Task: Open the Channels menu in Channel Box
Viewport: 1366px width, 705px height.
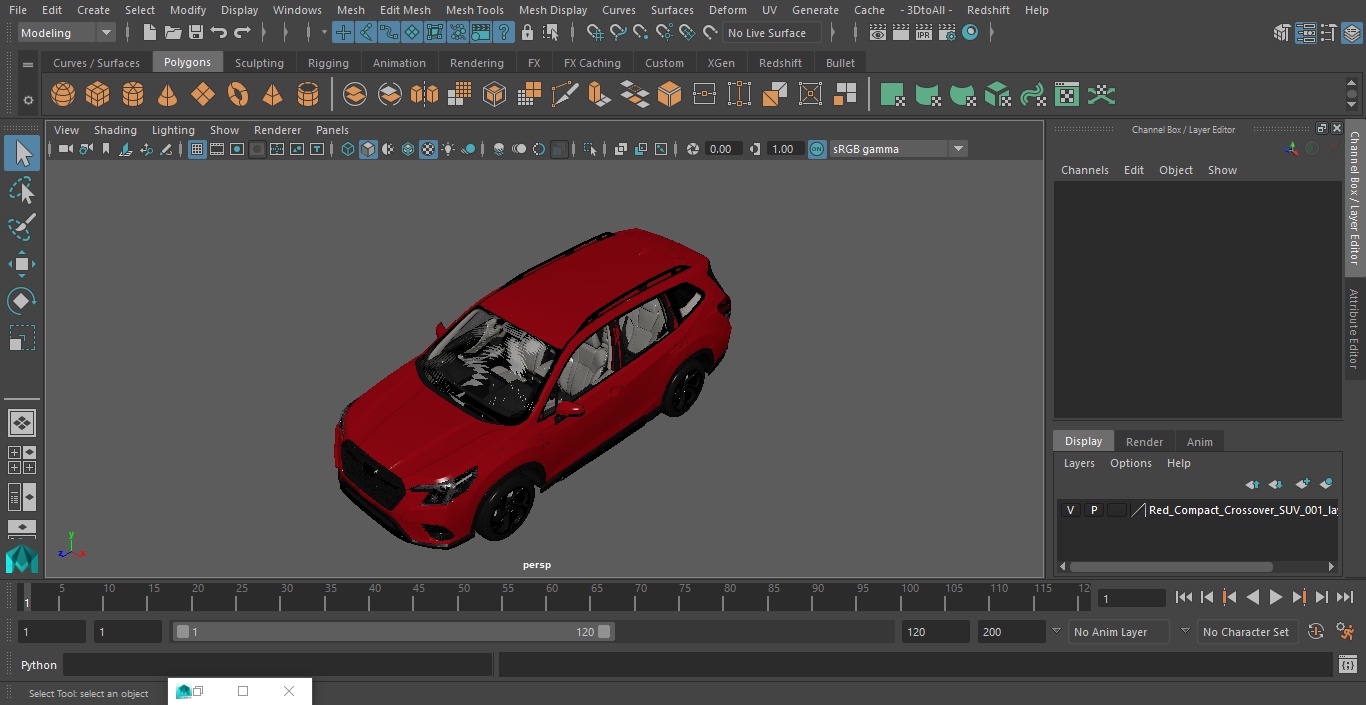Action: coord(1085,170)
